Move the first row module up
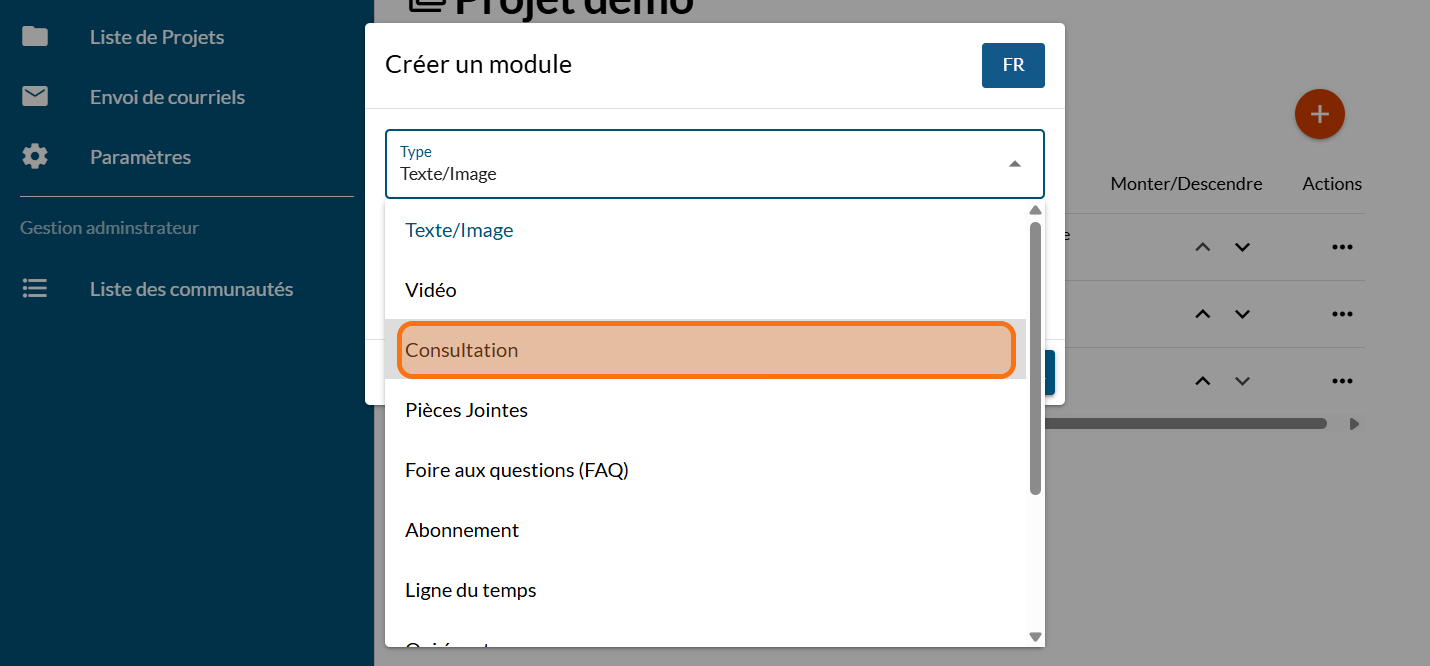This screenshot has height=666, width=1430. [x=1203, y=247]
